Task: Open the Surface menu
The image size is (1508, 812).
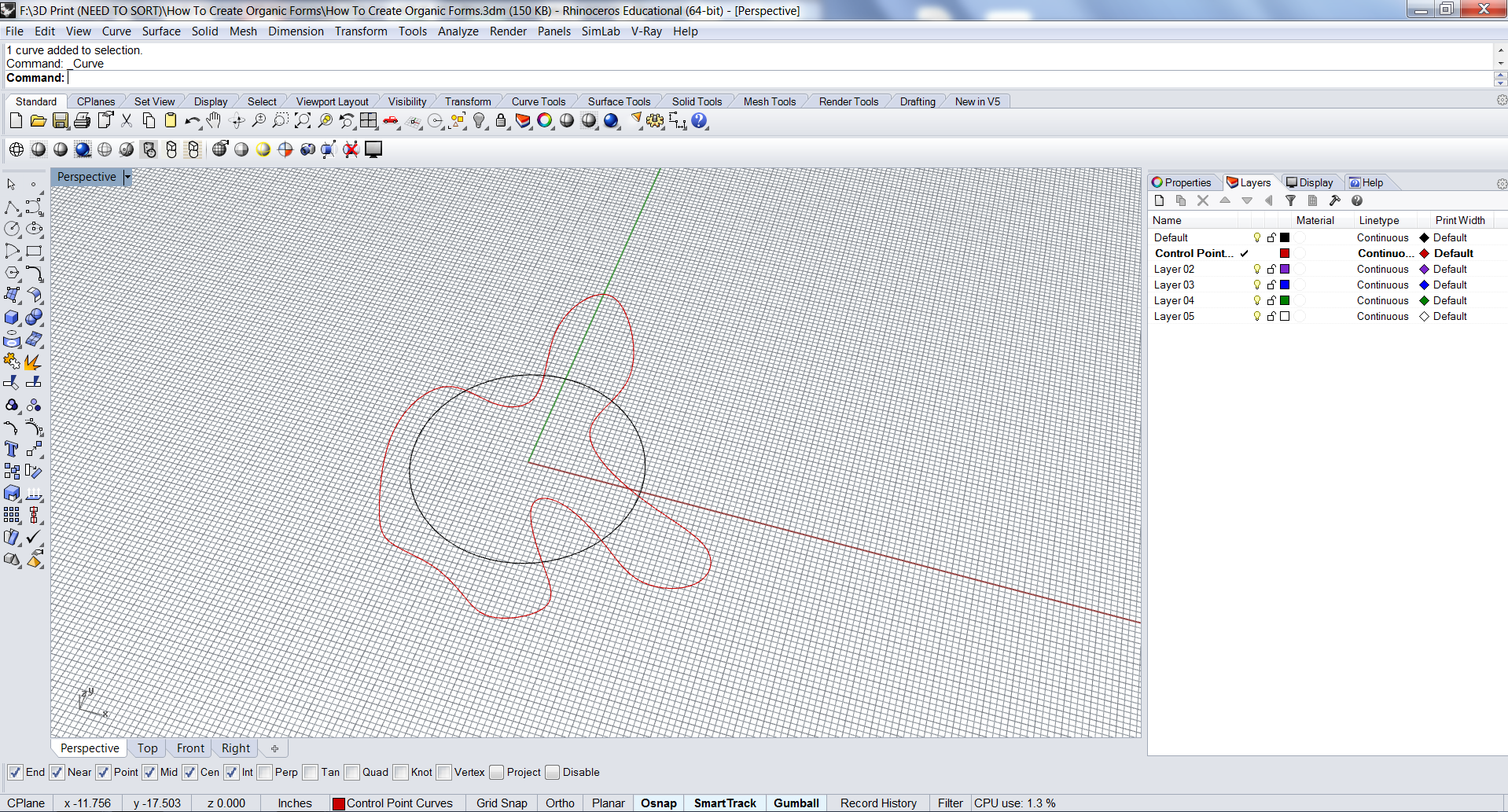Action: [161, 31]
